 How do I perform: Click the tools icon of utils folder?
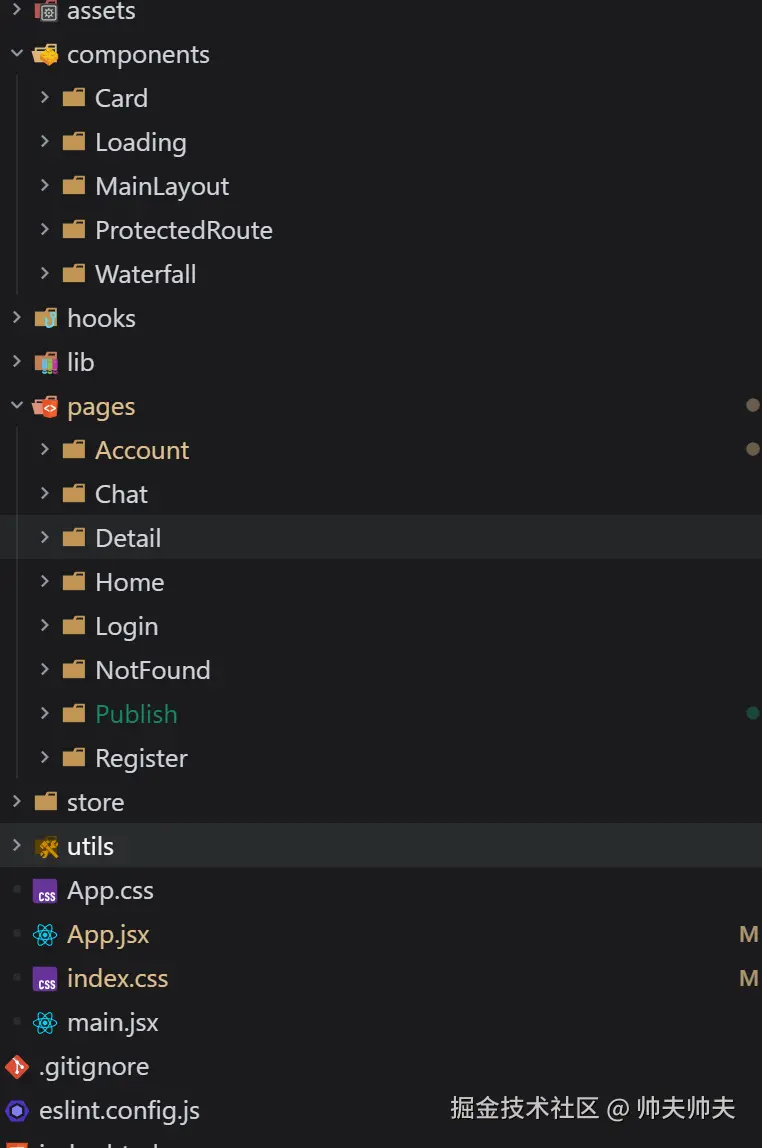pyautogui.click(x=46, y=847)
